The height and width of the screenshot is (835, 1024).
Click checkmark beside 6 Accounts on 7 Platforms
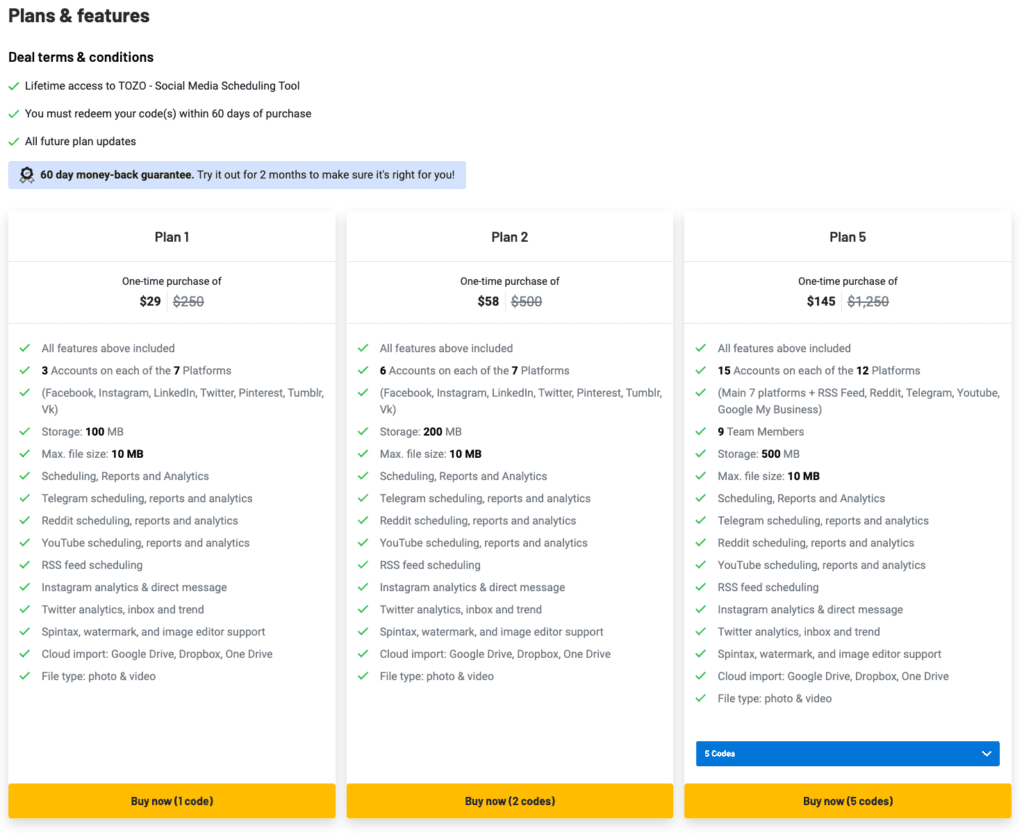pos(363,370)
